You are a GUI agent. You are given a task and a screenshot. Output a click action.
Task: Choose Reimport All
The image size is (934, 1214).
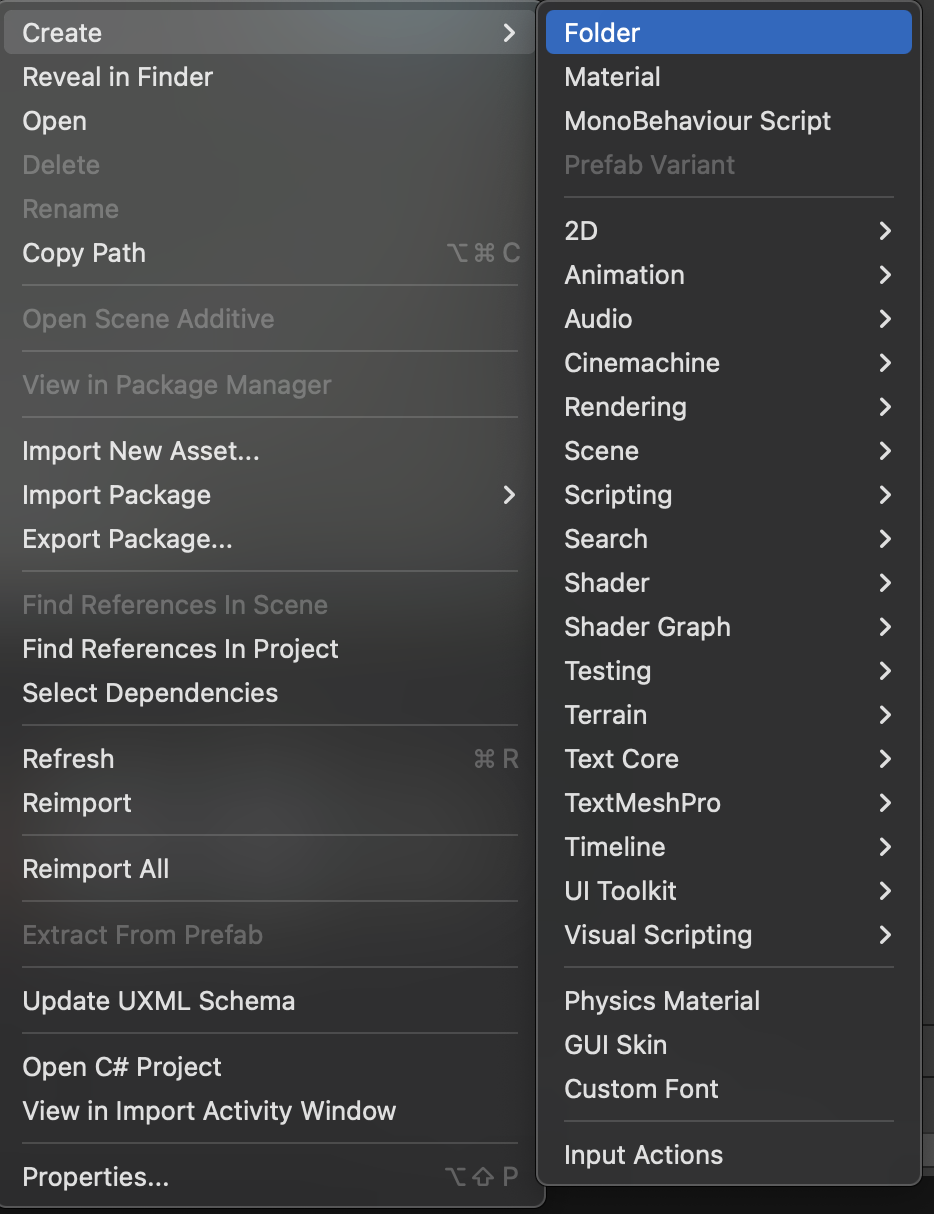click(96, 869)
